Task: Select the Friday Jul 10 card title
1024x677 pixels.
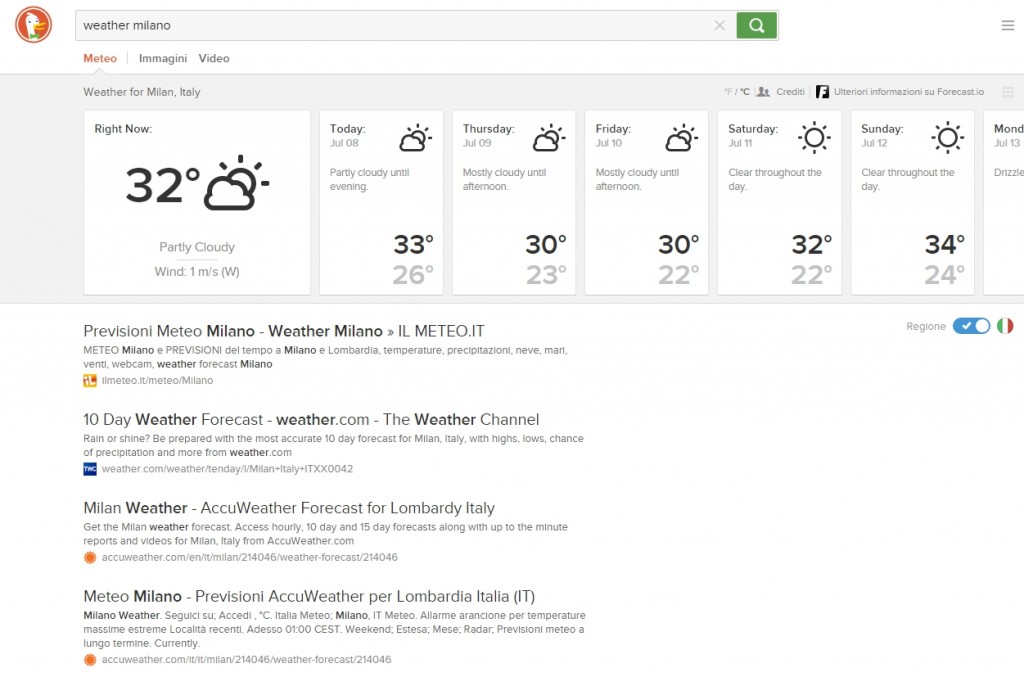Action: click(x=613, y=135)
